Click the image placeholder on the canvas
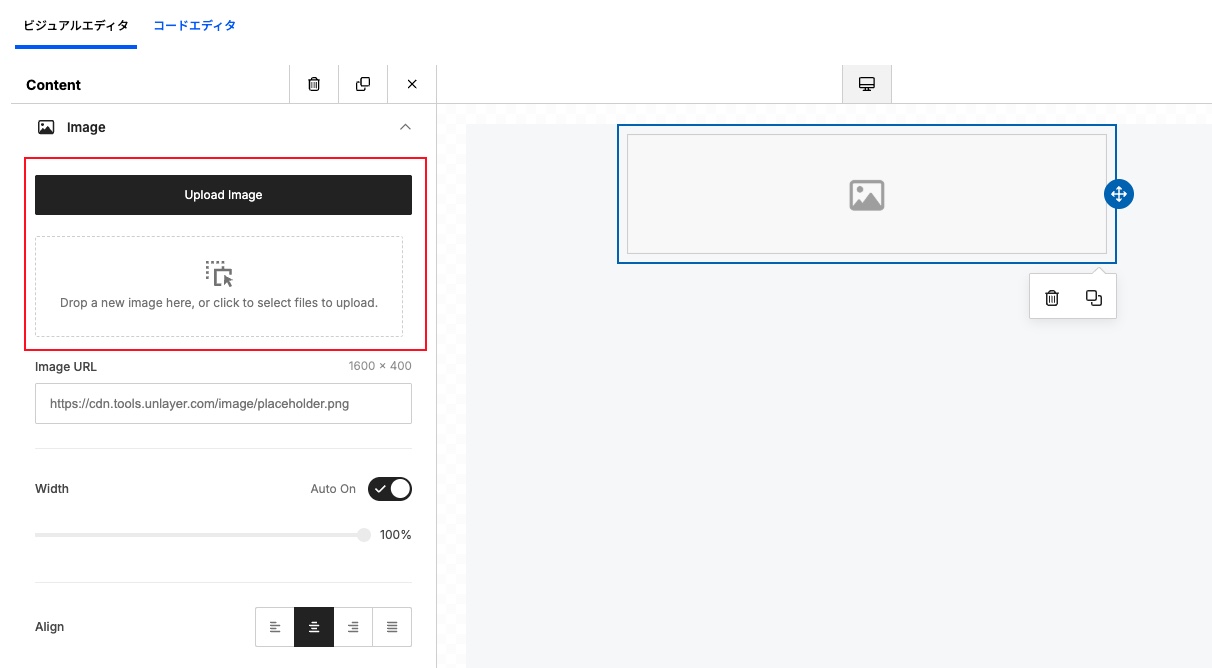This screenshot has width=1212, height=668. tap(866, 194)
